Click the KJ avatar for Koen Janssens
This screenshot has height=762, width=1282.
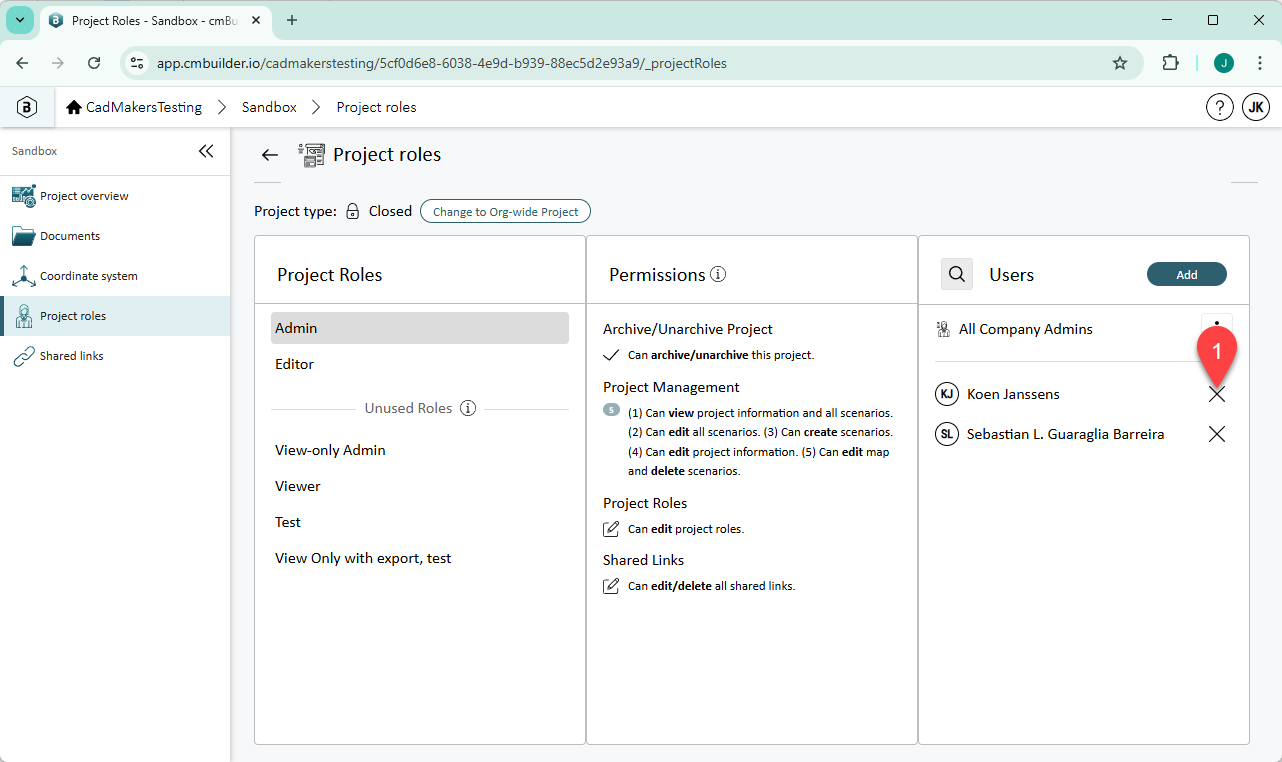click(946, 394)
